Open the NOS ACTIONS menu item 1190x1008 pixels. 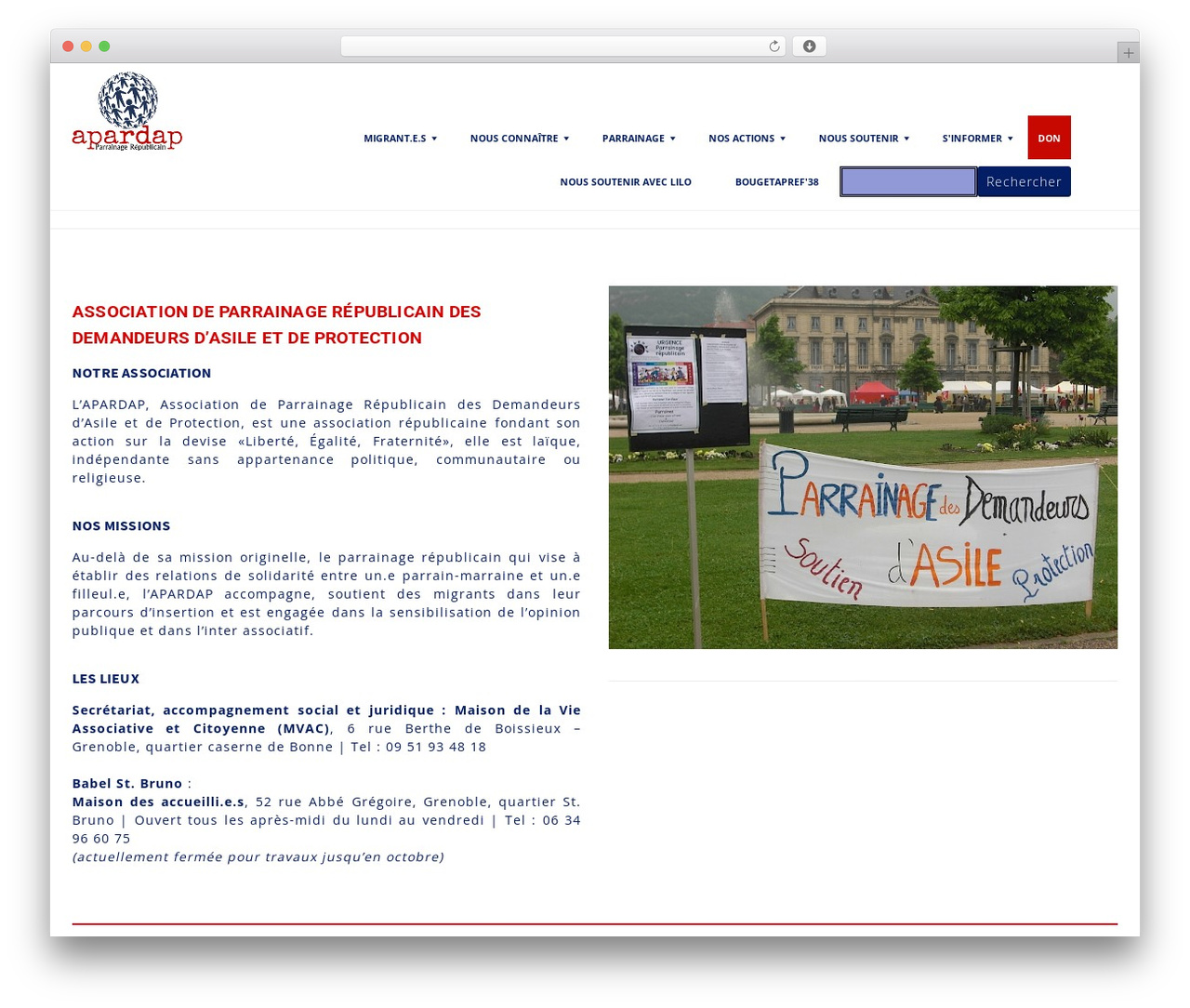[x=741, y=139]
